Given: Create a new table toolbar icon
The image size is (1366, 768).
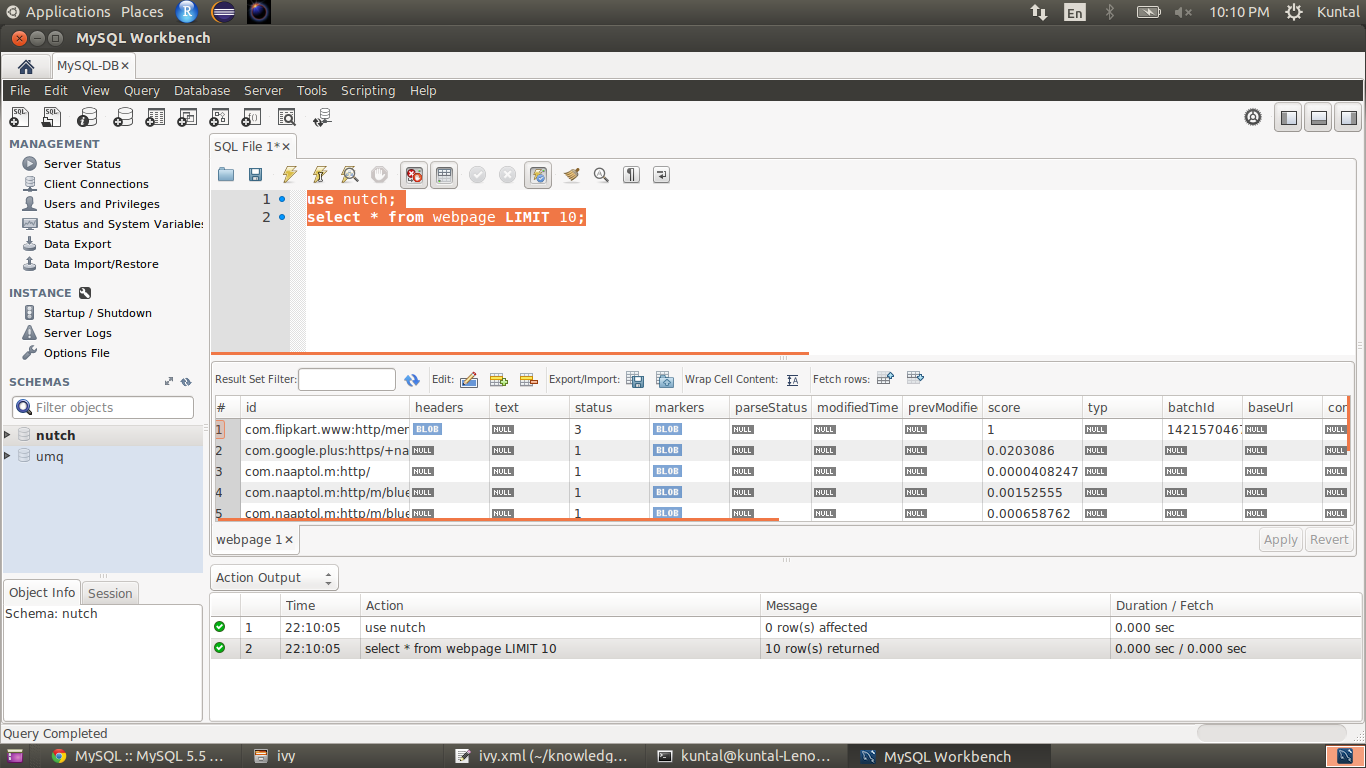Looking at the screenshot, I should pos(154,118).
